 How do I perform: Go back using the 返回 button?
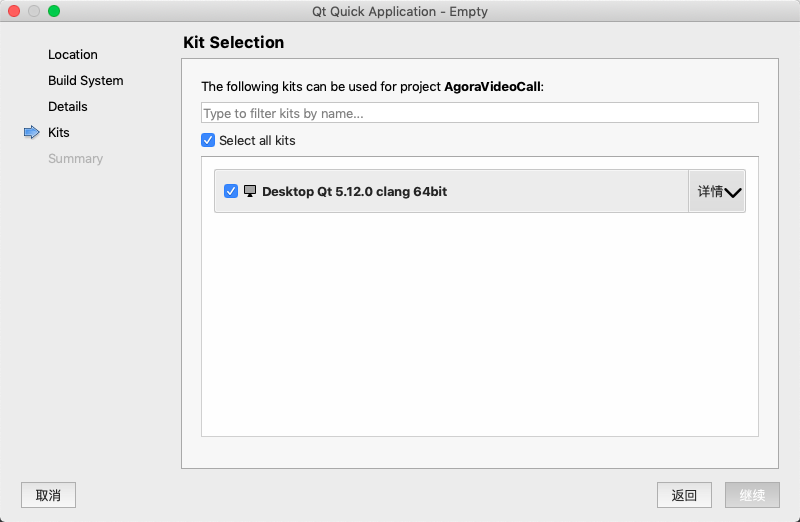[x=684, y=495]
